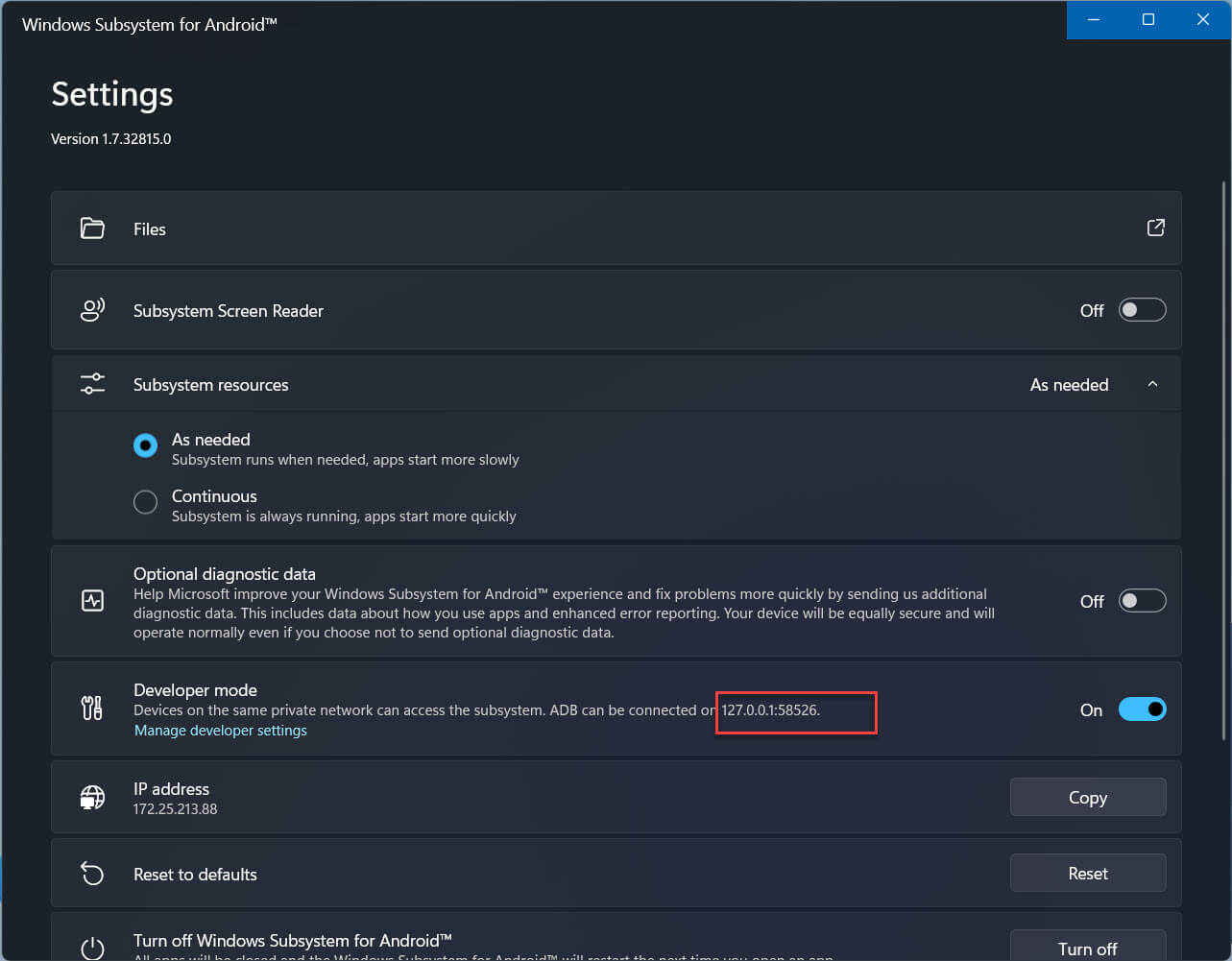The height and width of the screenshot is (961, 1232).
Task: Click the IP address globe icon
Action: click(92, 798)
